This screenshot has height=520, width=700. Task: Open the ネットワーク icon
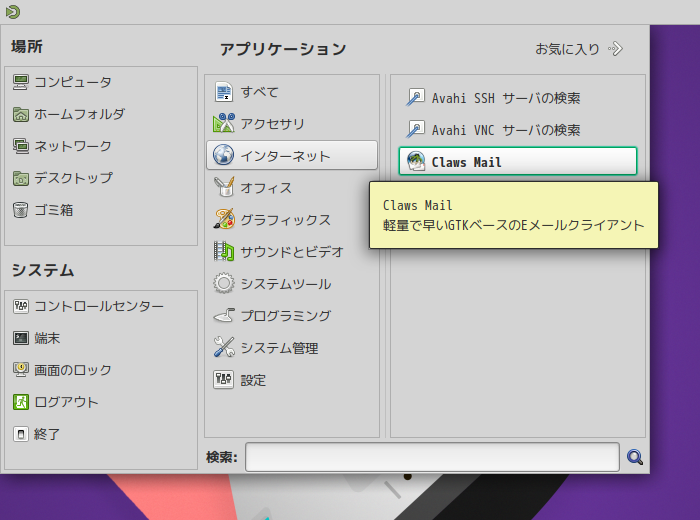coord(21,146)
